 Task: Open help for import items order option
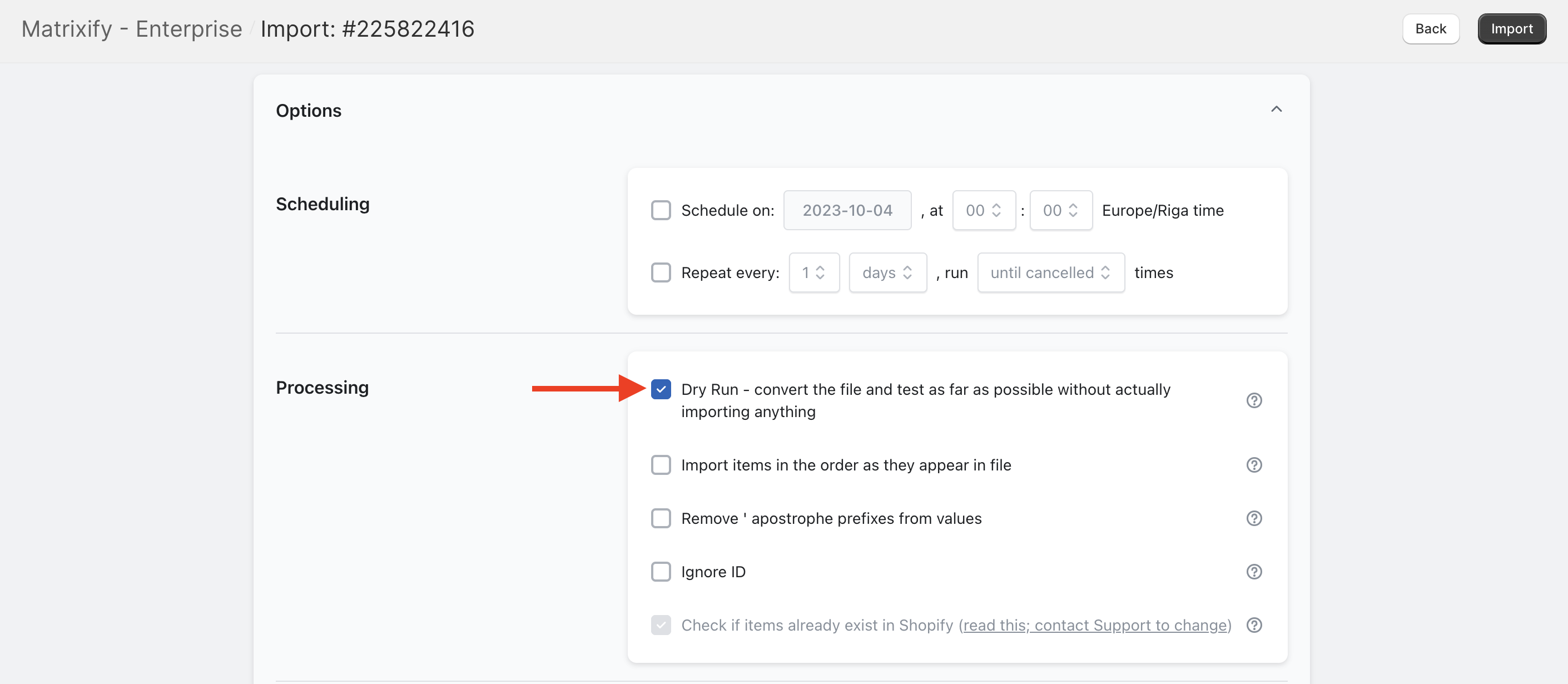pyautogui.click(x=1254, y=465)
